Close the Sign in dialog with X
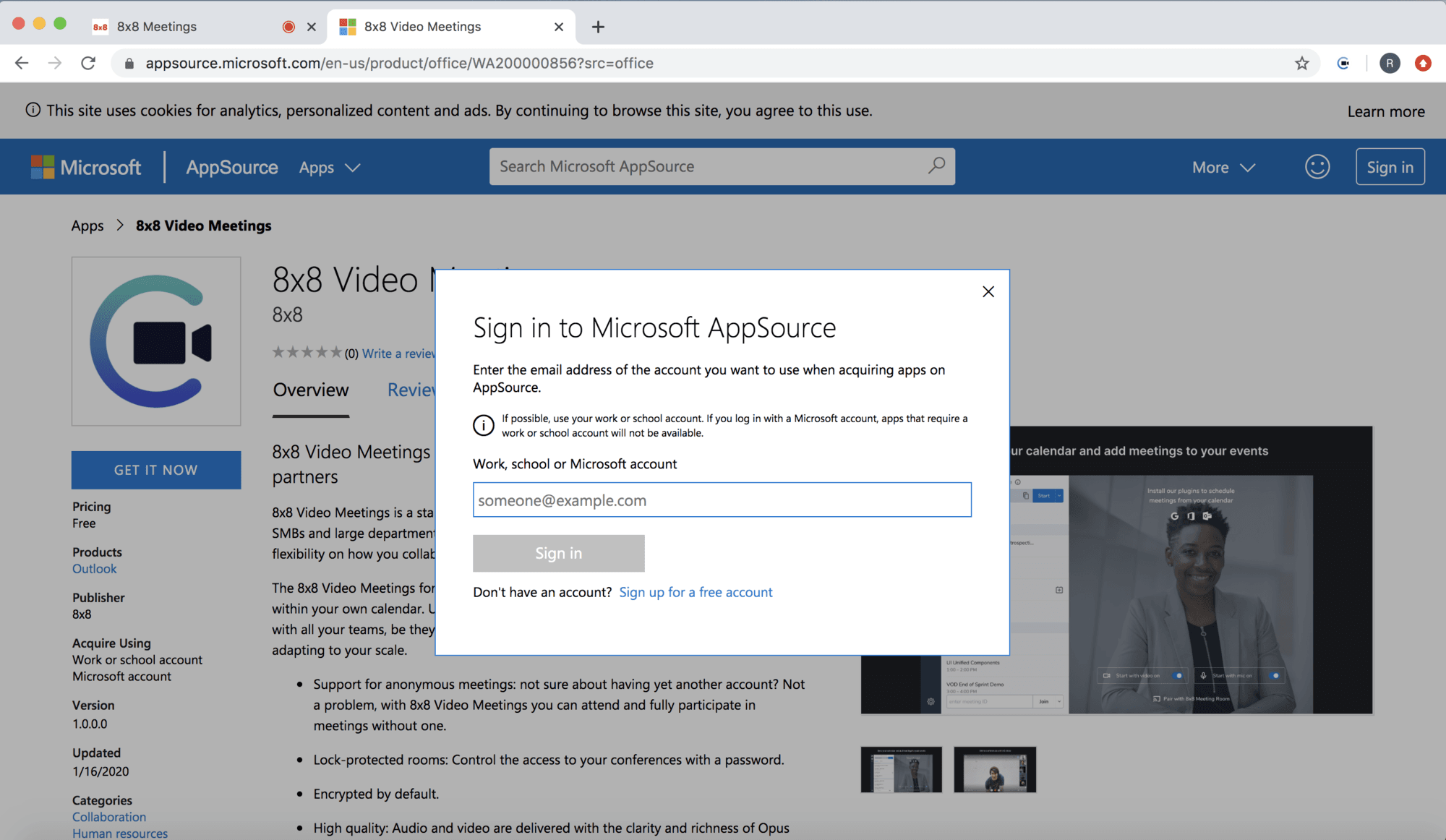 [x=988, y=291]
